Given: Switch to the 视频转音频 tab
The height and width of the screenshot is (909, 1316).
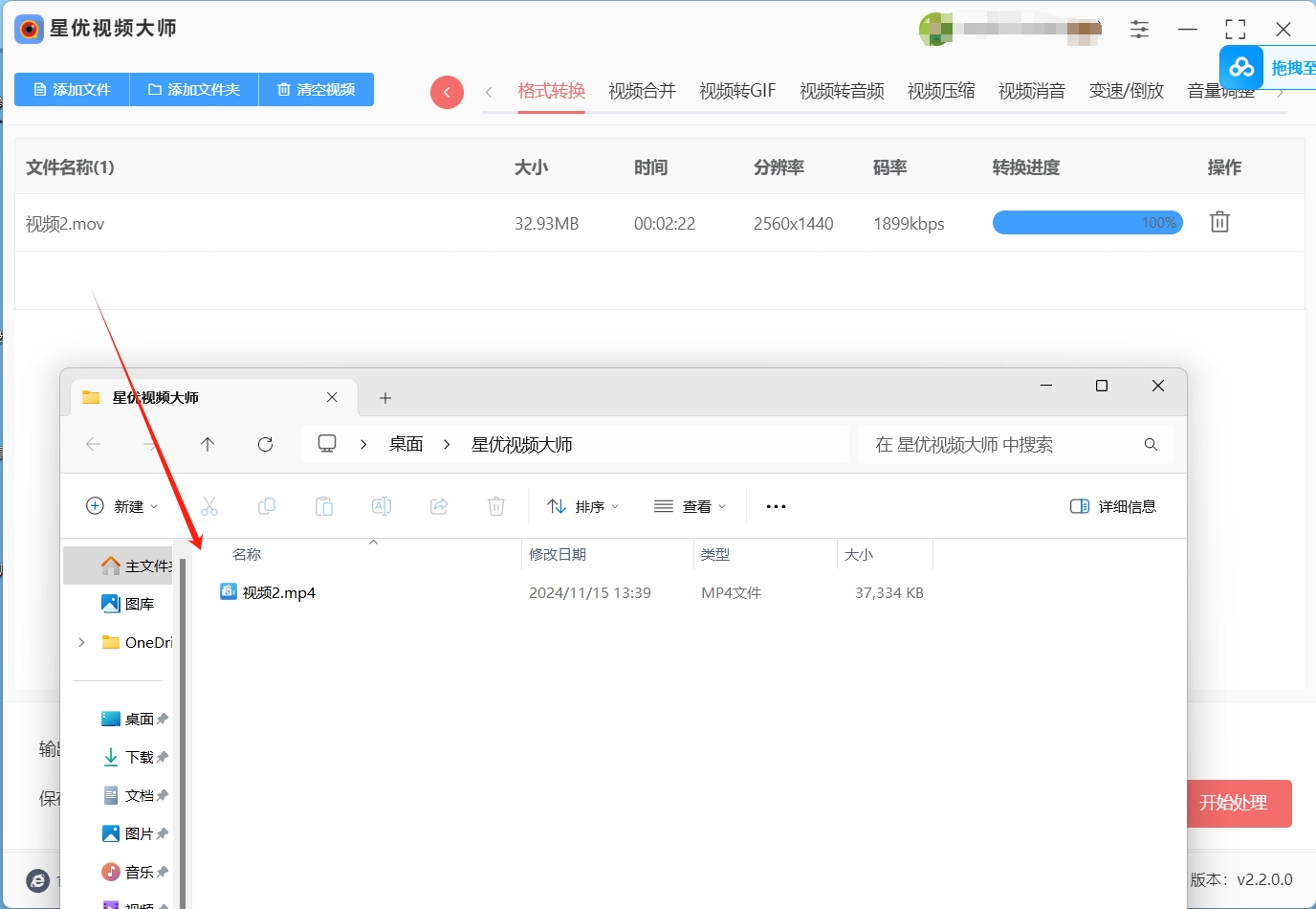Looking at the screenshot, I should click(x=842, y=91).
